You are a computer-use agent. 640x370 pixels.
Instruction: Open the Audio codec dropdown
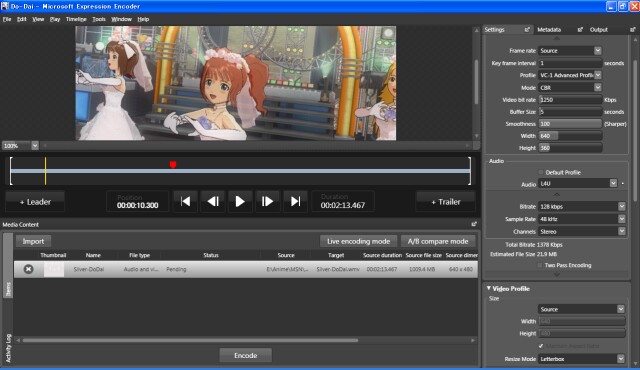(613, 184)
